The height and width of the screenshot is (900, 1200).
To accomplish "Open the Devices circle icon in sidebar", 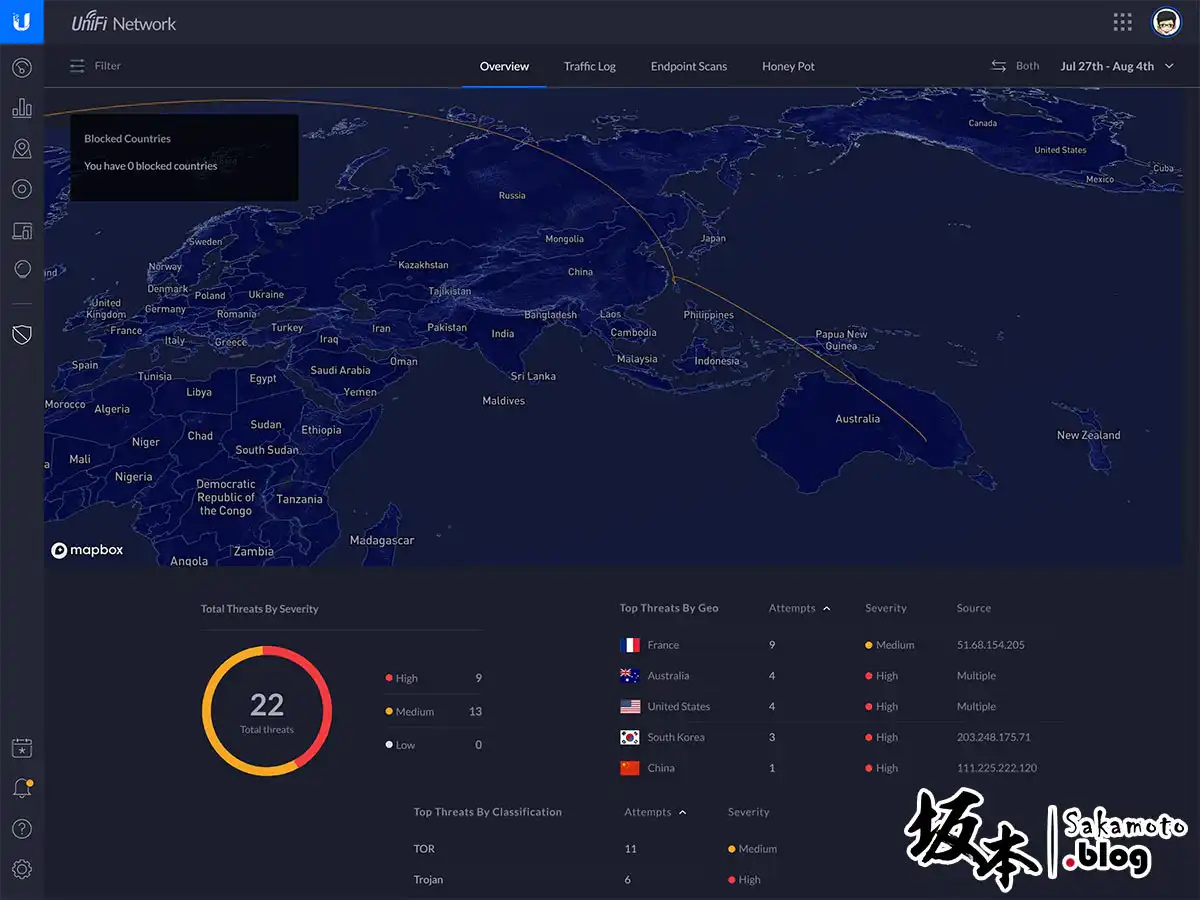I will (x=22, y=189).
